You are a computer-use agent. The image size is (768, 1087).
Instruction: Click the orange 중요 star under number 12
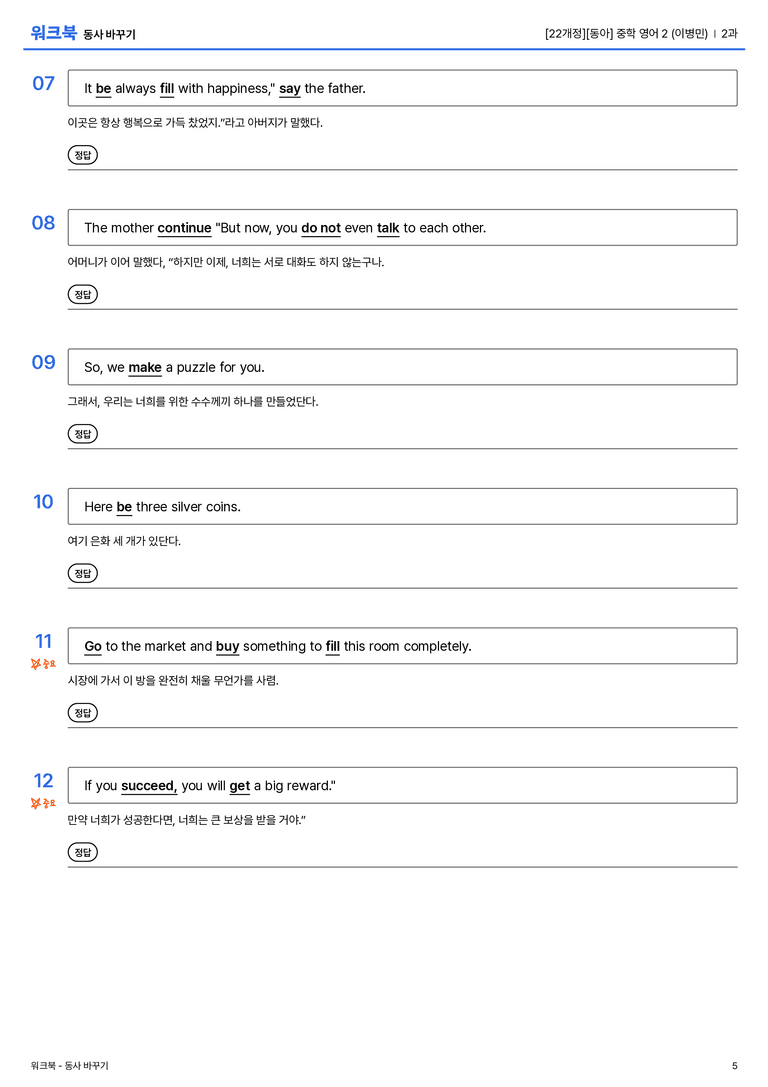tap(43, 803)
